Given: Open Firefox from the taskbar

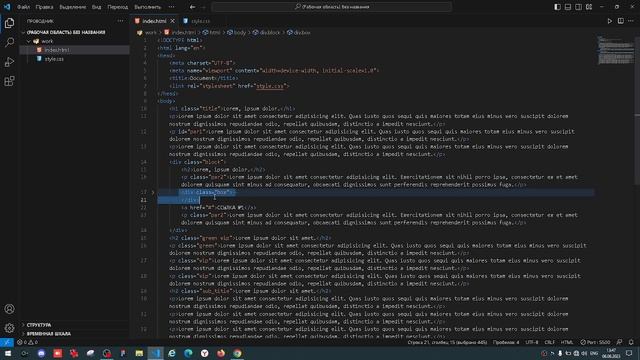Looking at the screenshot, I should 221,353.
